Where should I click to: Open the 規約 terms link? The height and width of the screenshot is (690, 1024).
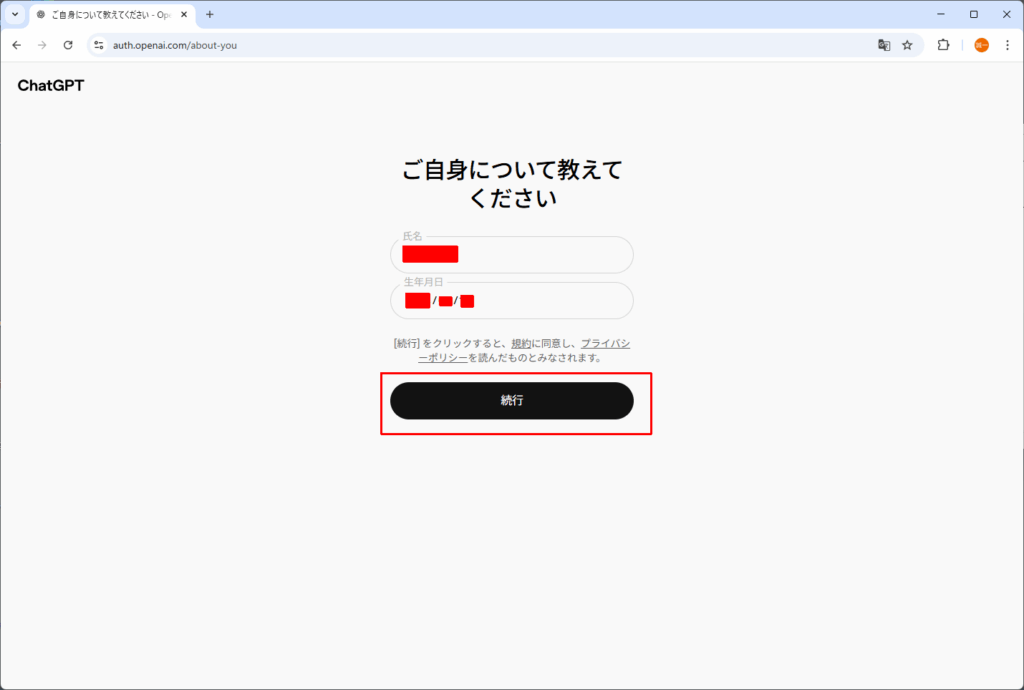click(521, 344)
